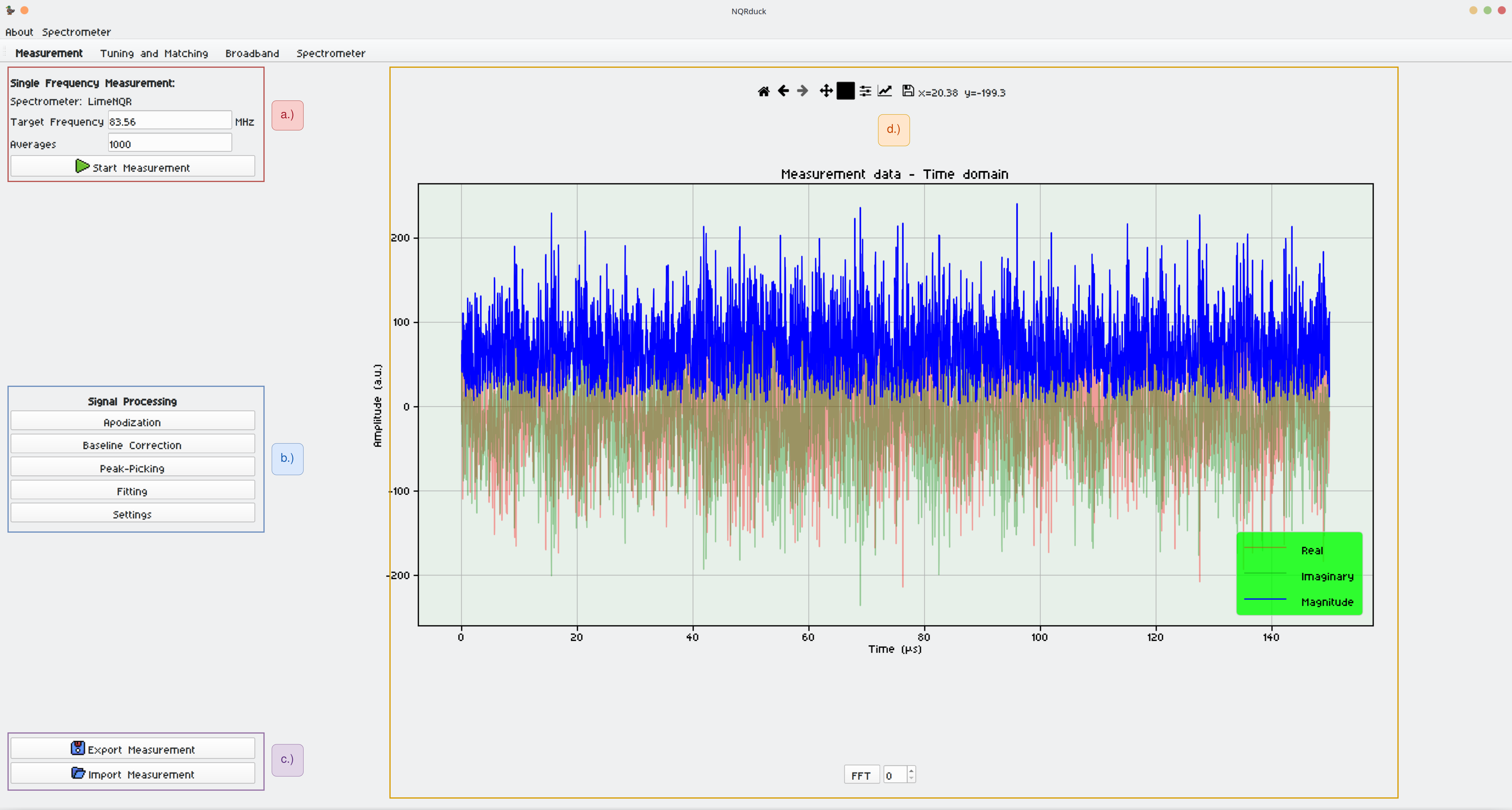
Task: Switch to the Broadband tab
Action: (252, 53)
